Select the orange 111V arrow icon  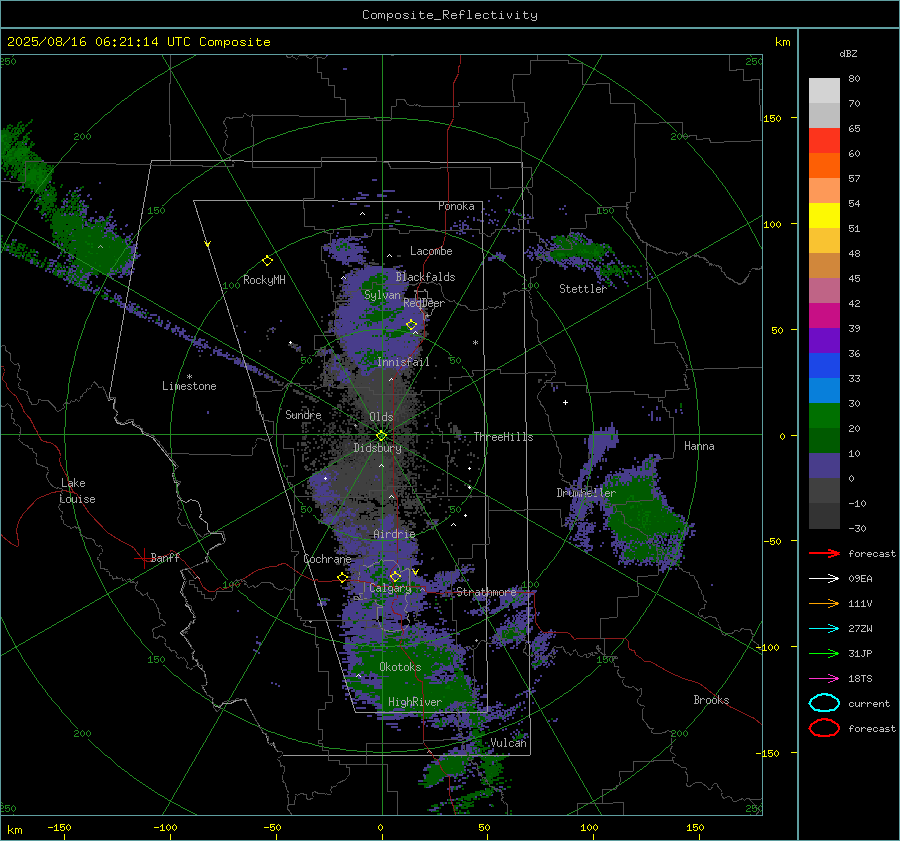point(824,603)
